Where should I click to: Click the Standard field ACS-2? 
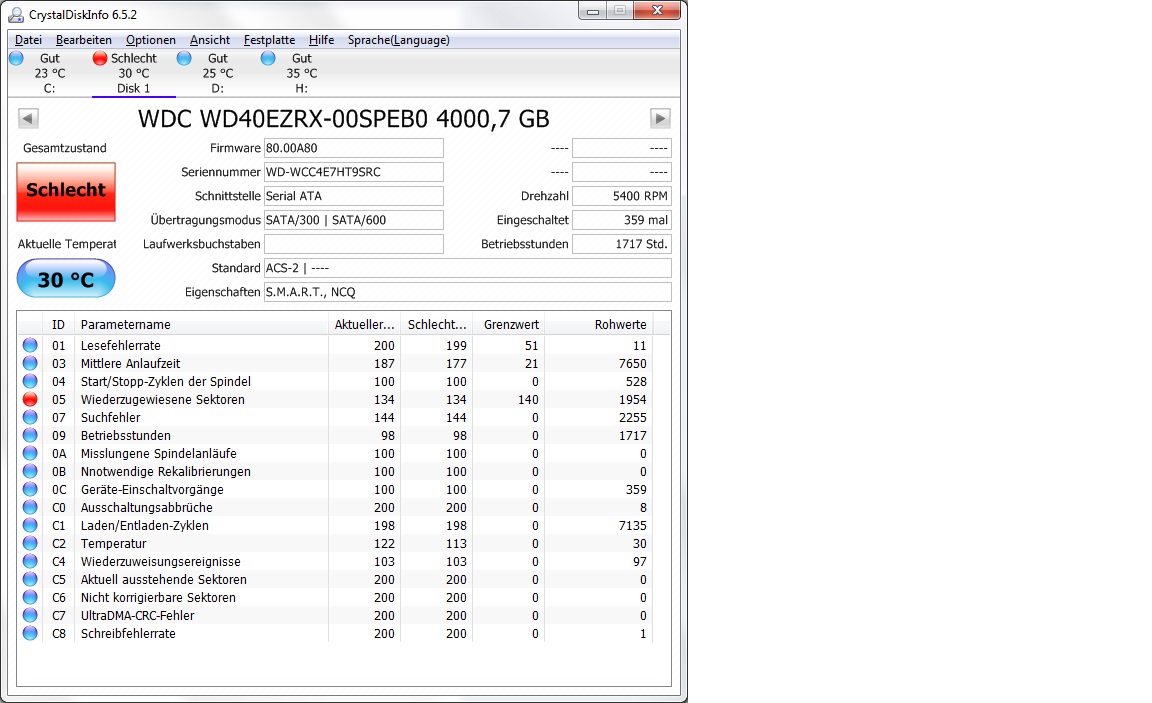(x=467, y=268)
